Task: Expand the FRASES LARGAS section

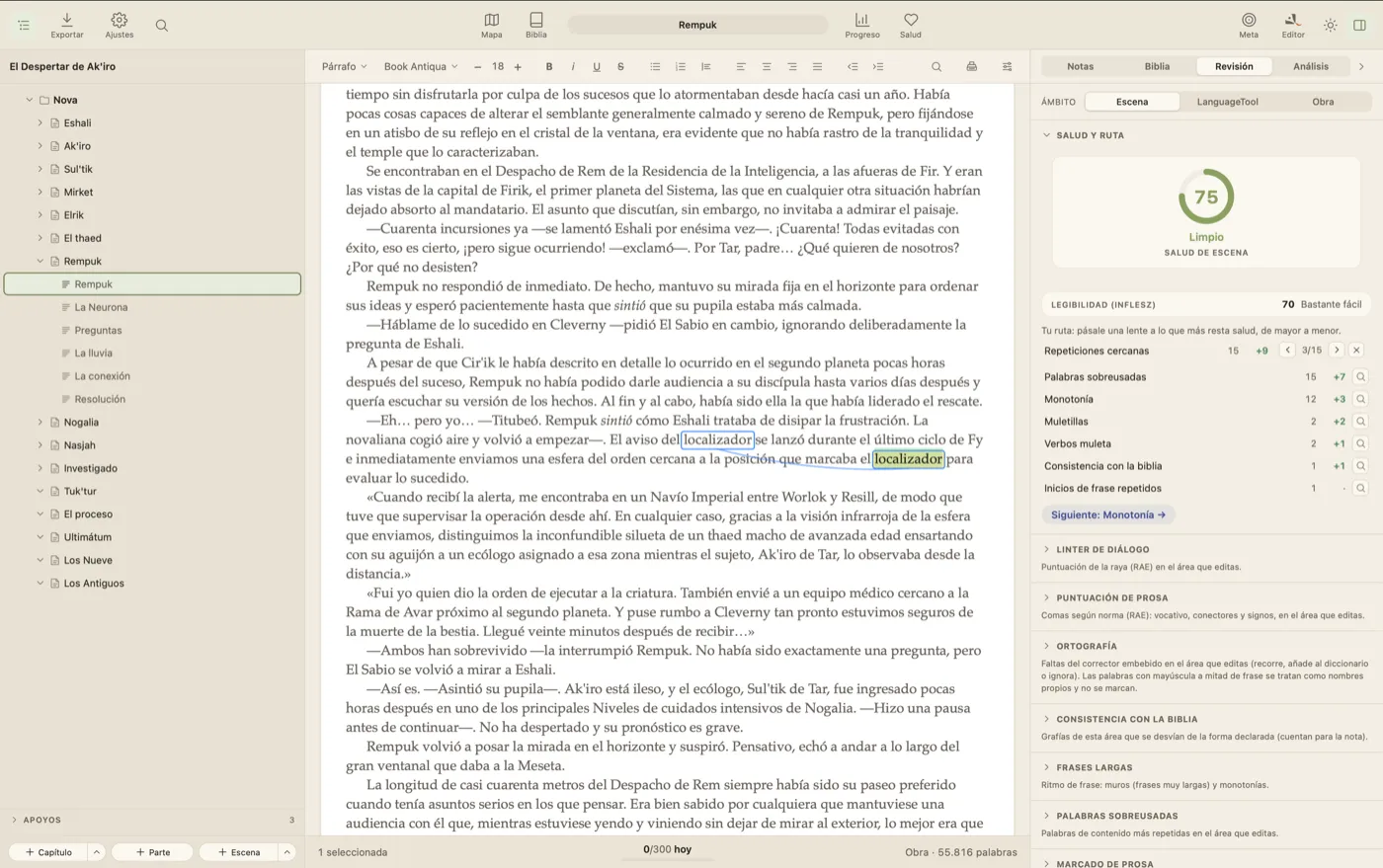Action: [1047, 767]
